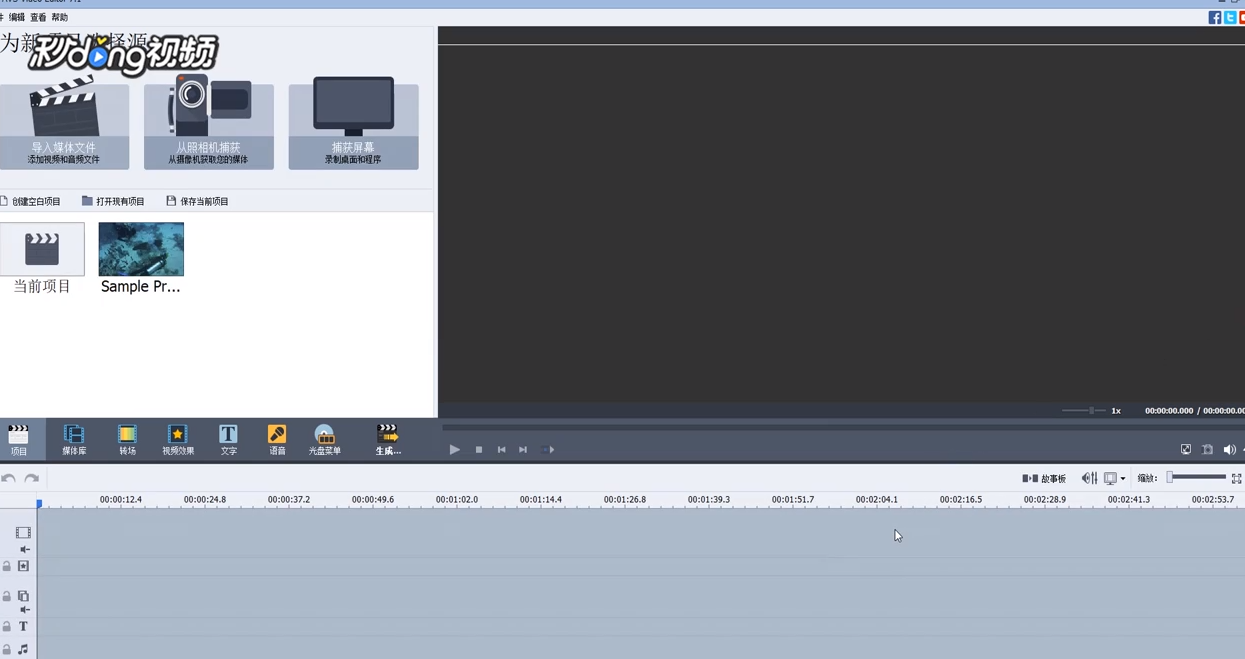Click 打开现有项目 open existing project
1245x659 pixels.
(x=113, y=201)
